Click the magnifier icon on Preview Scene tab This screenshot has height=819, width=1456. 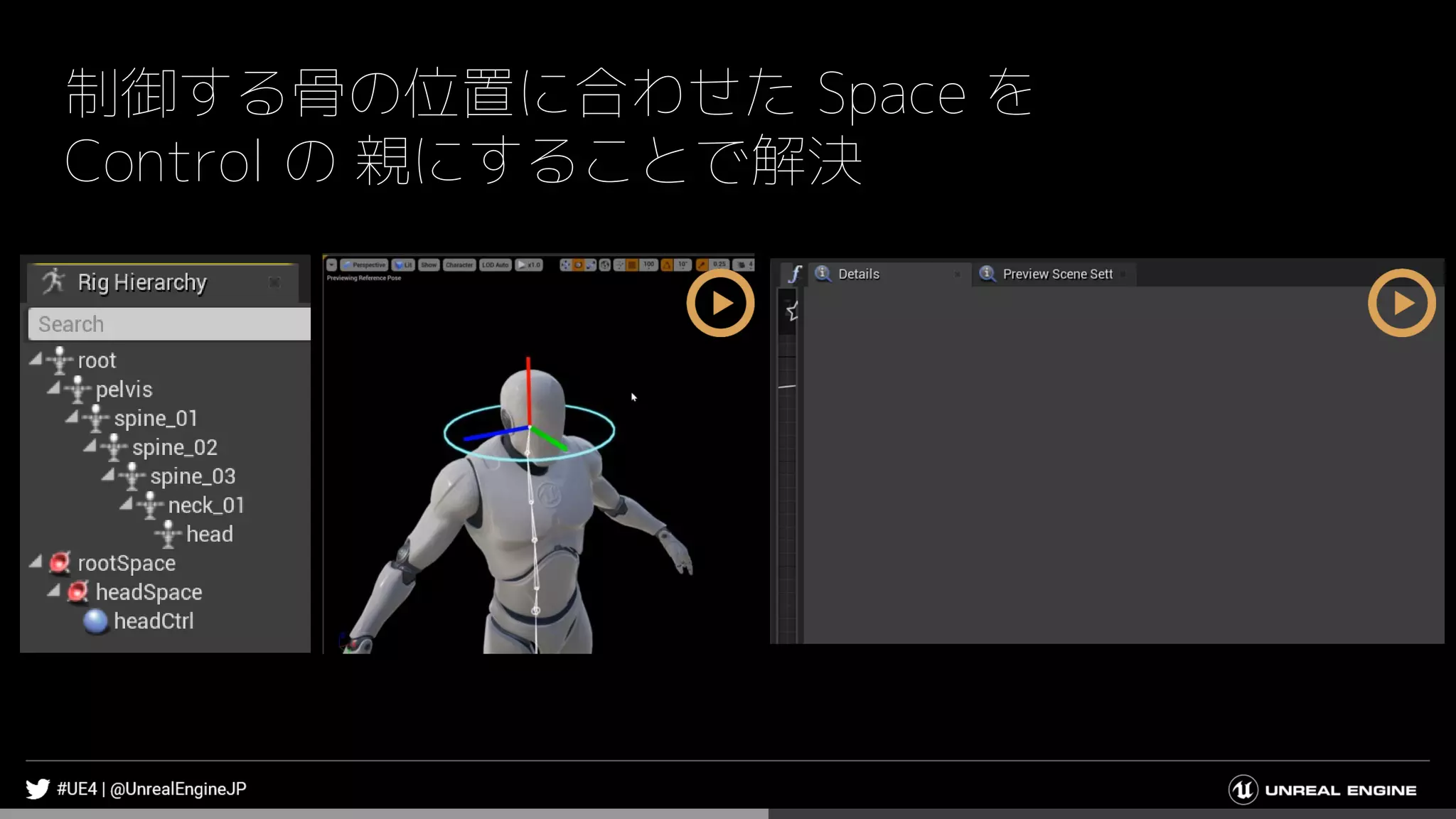click(x=987, y=274)
